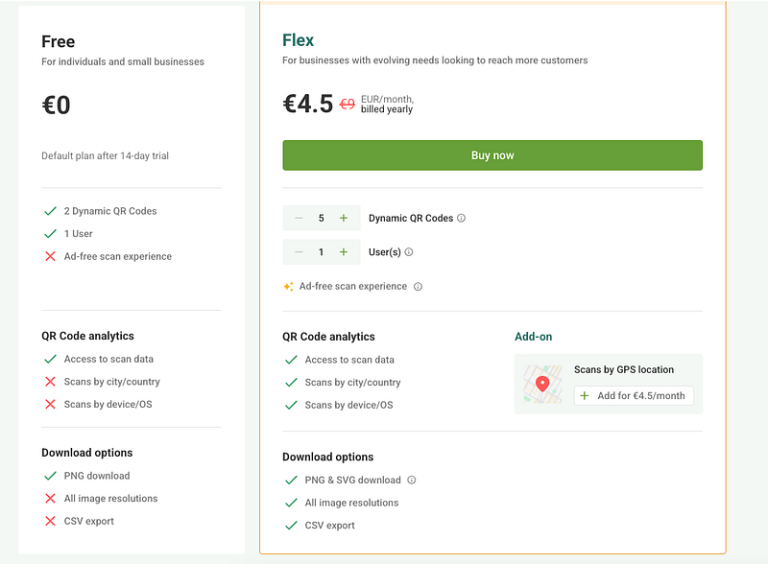The width and height of the screenshot is (768, 564).
Task: Click the Add-on section heading
Action: click(x=533, y=336)
